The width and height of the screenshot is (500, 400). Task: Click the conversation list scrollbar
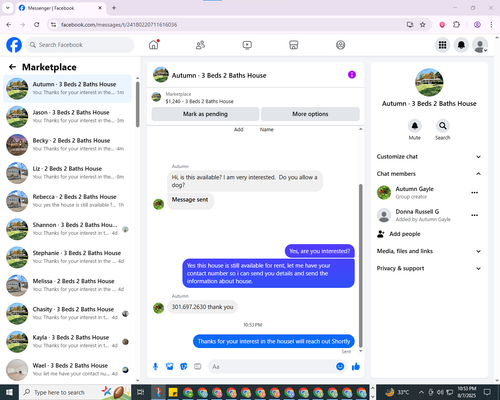137,104
